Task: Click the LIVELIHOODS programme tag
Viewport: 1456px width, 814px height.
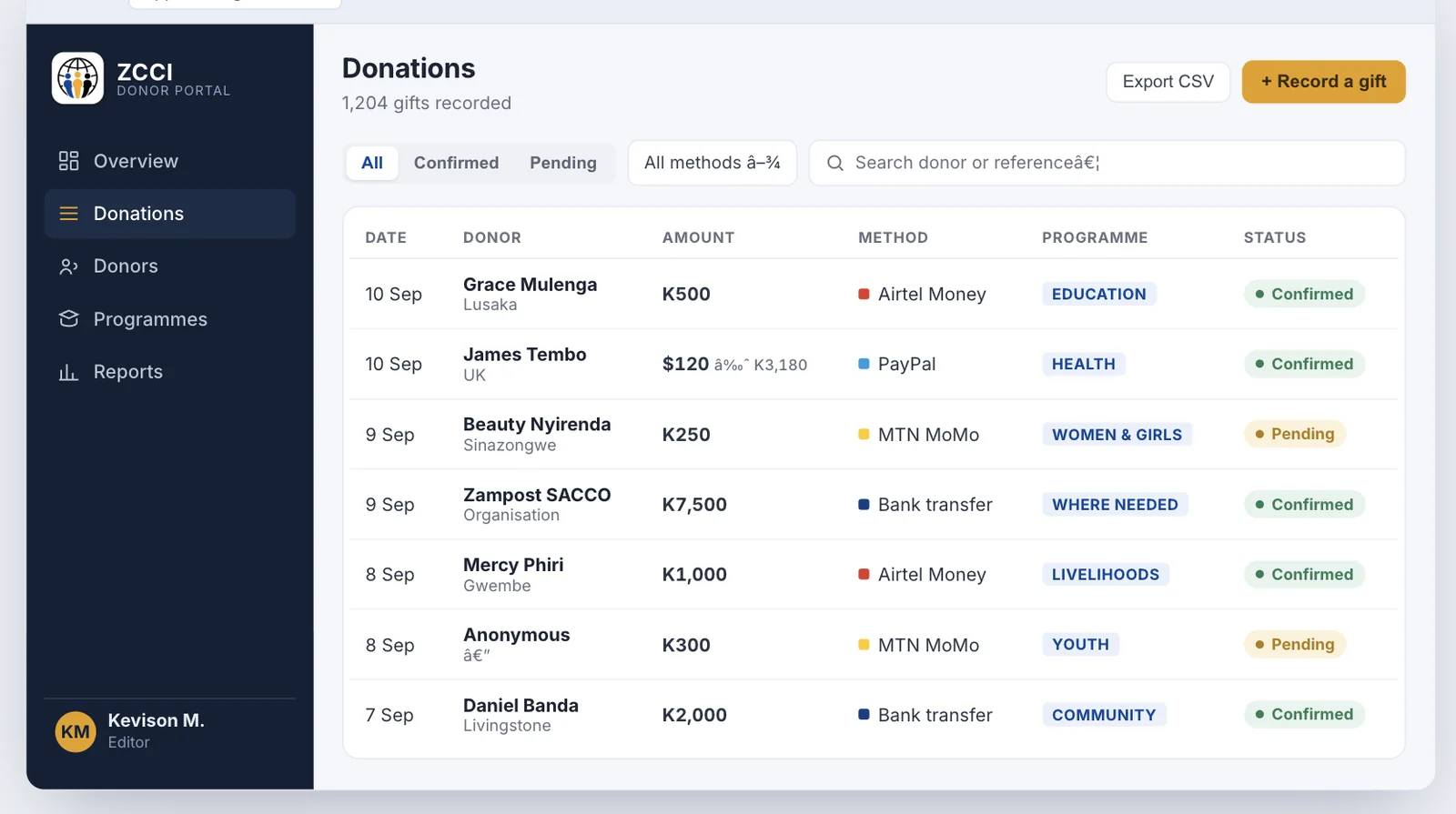Action: (1105, 575)
